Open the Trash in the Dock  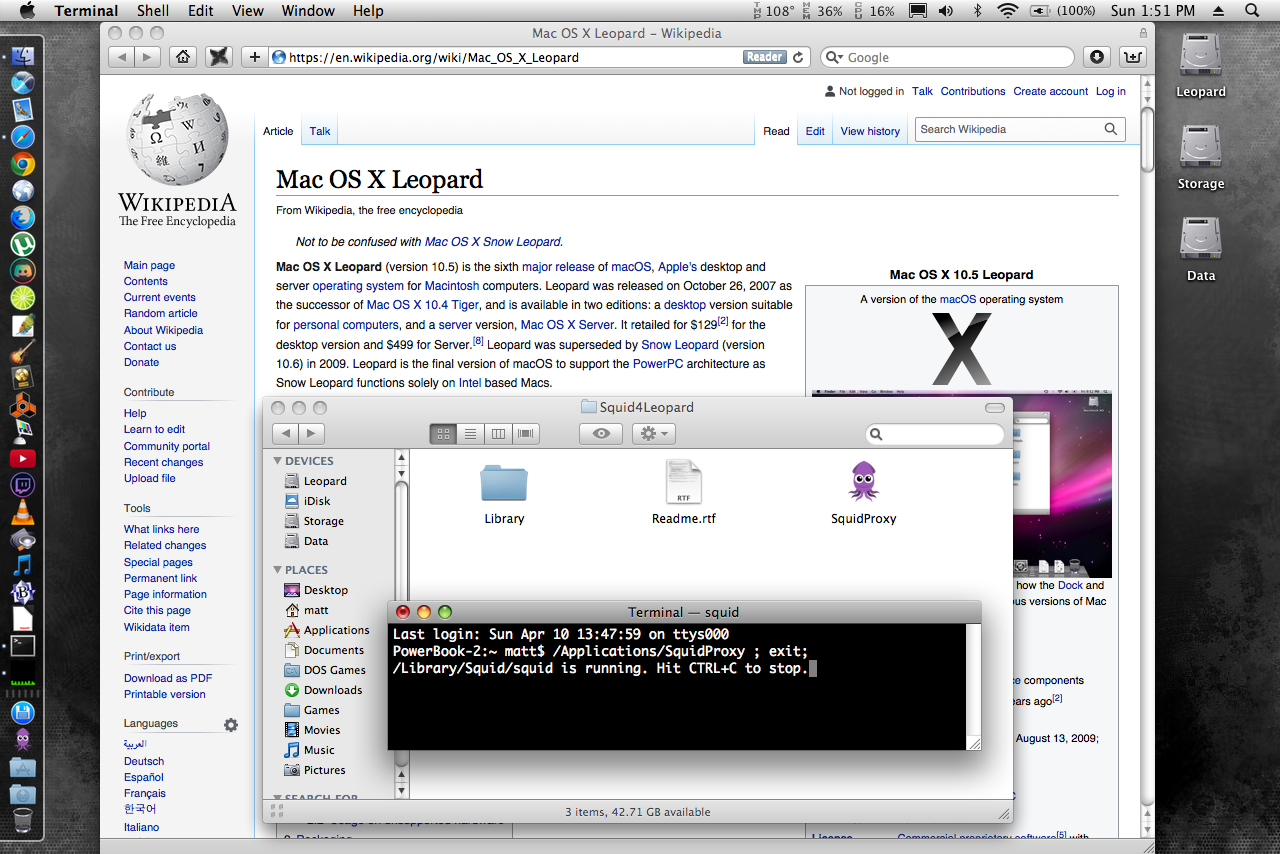click(23, 821)
